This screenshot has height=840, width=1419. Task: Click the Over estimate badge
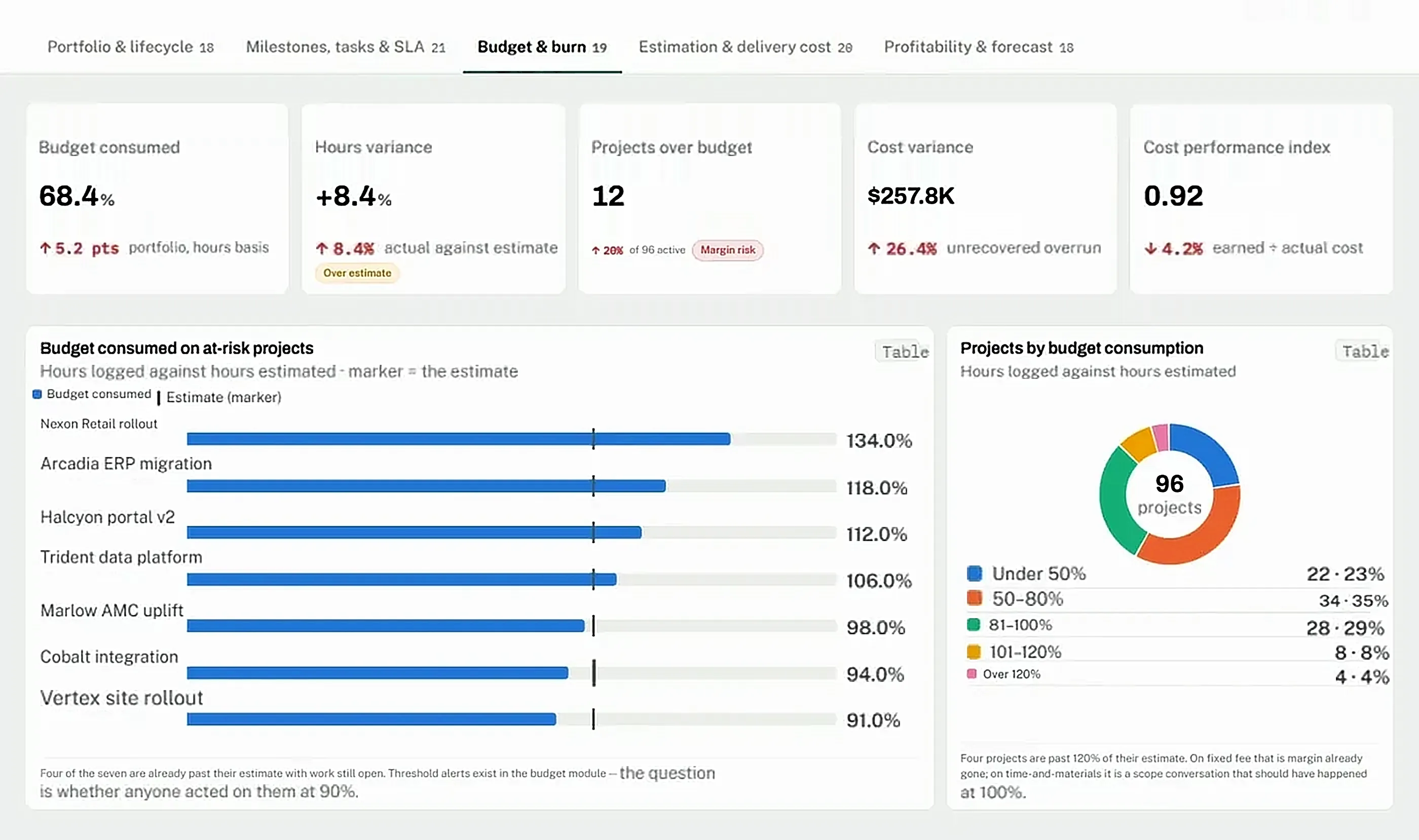pos(357,273)
